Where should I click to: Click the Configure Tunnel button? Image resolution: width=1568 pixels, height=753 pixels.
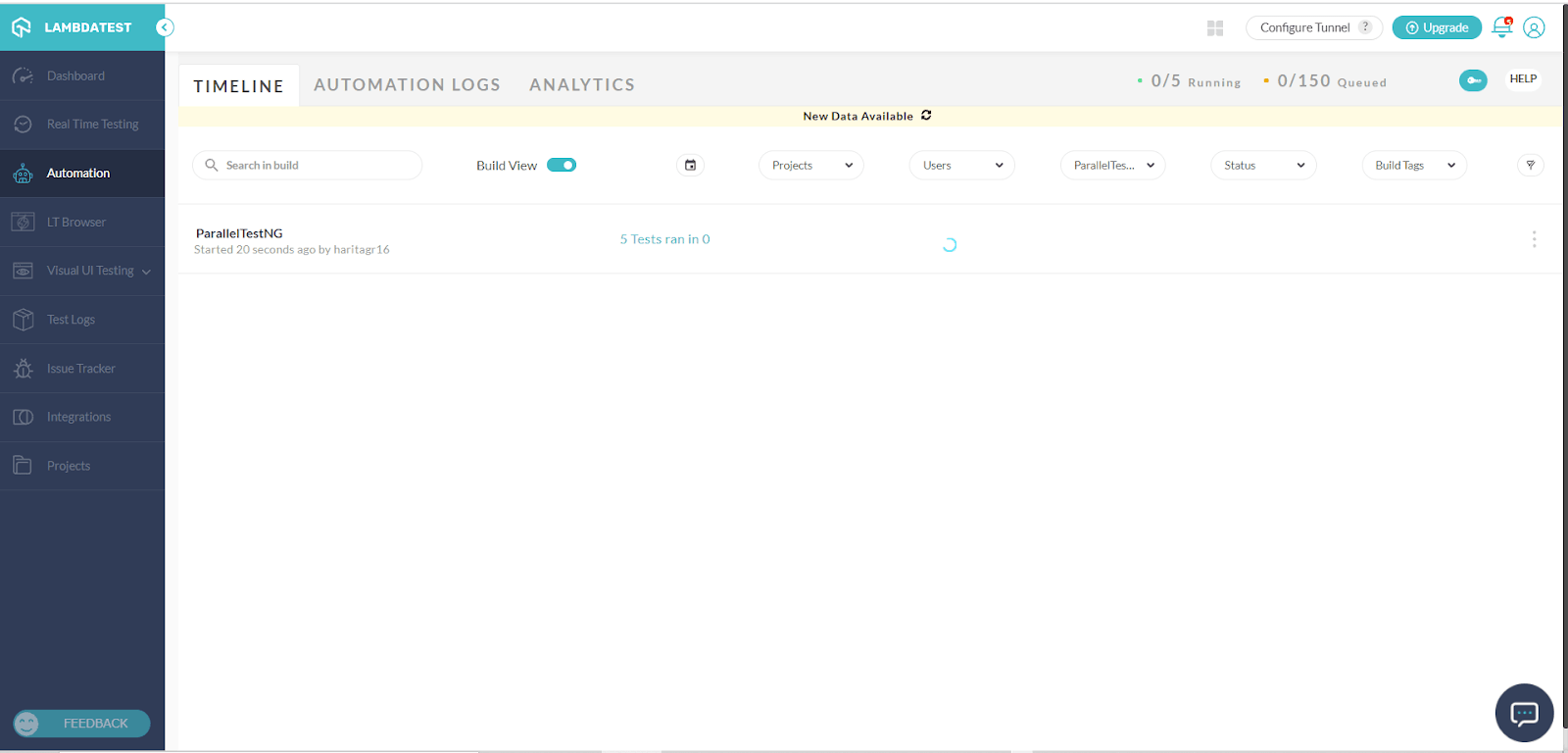click(1314, 27)
